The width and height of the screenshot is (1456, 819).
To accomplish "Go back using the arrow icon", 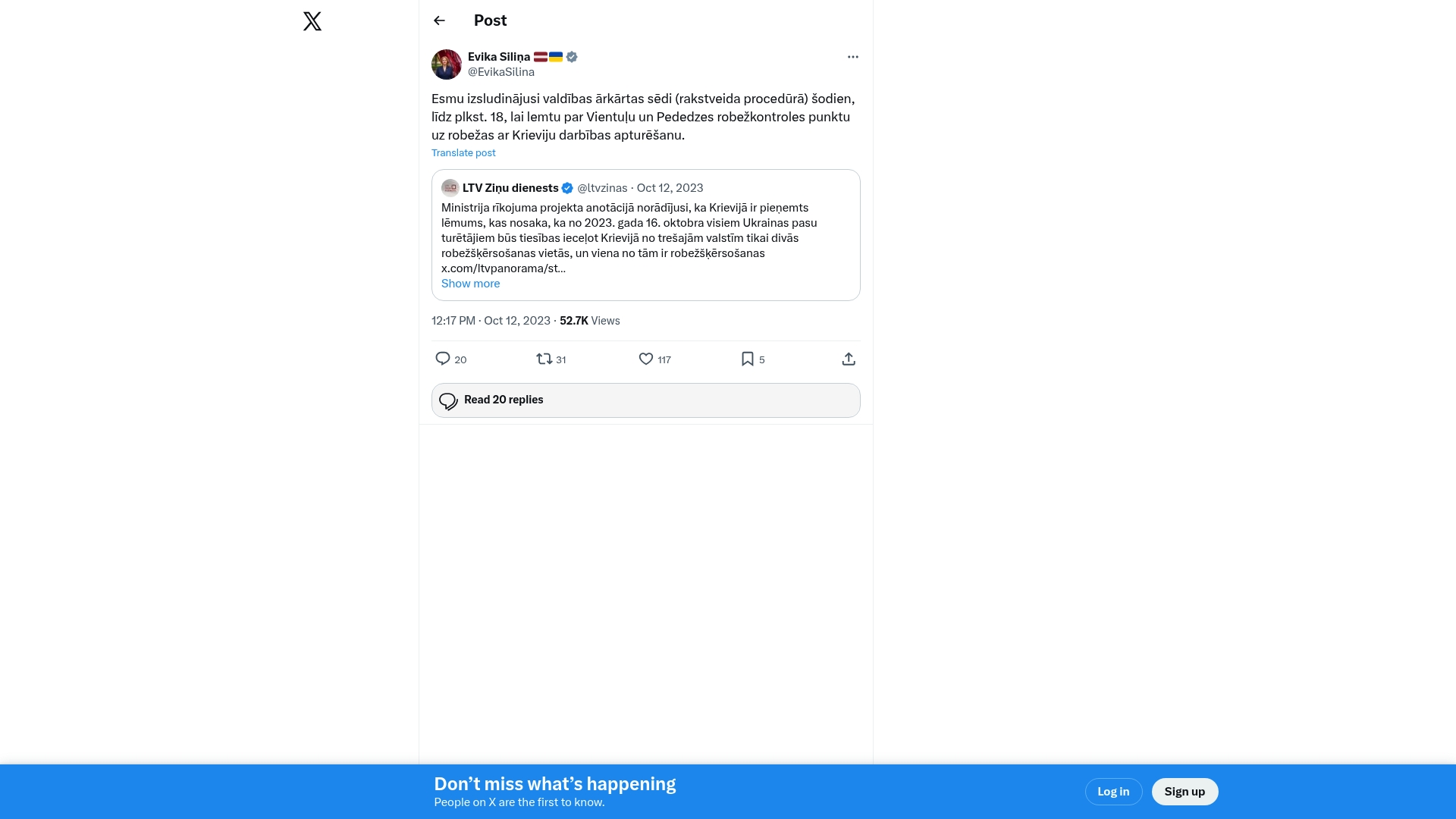I will click(x=439, y=20).
